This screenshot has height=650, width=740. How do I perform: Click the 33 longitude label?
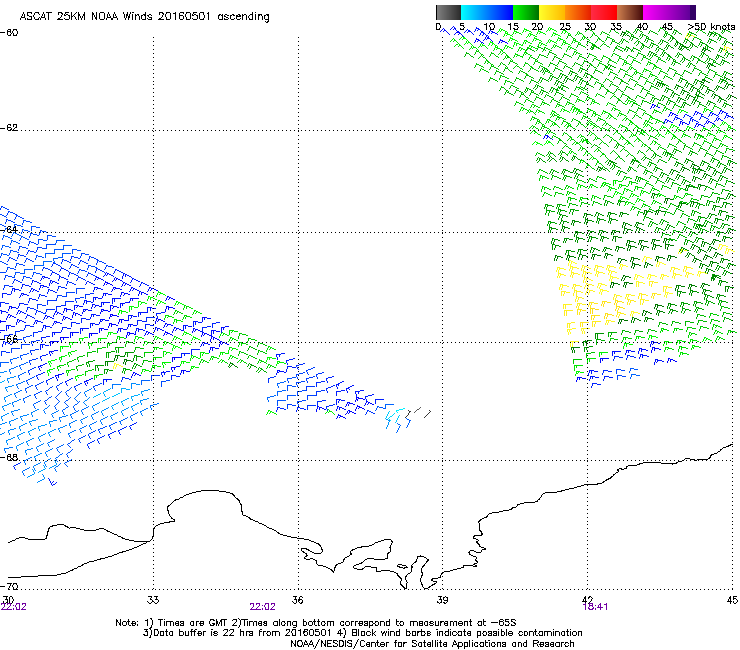tap(153, 600)
